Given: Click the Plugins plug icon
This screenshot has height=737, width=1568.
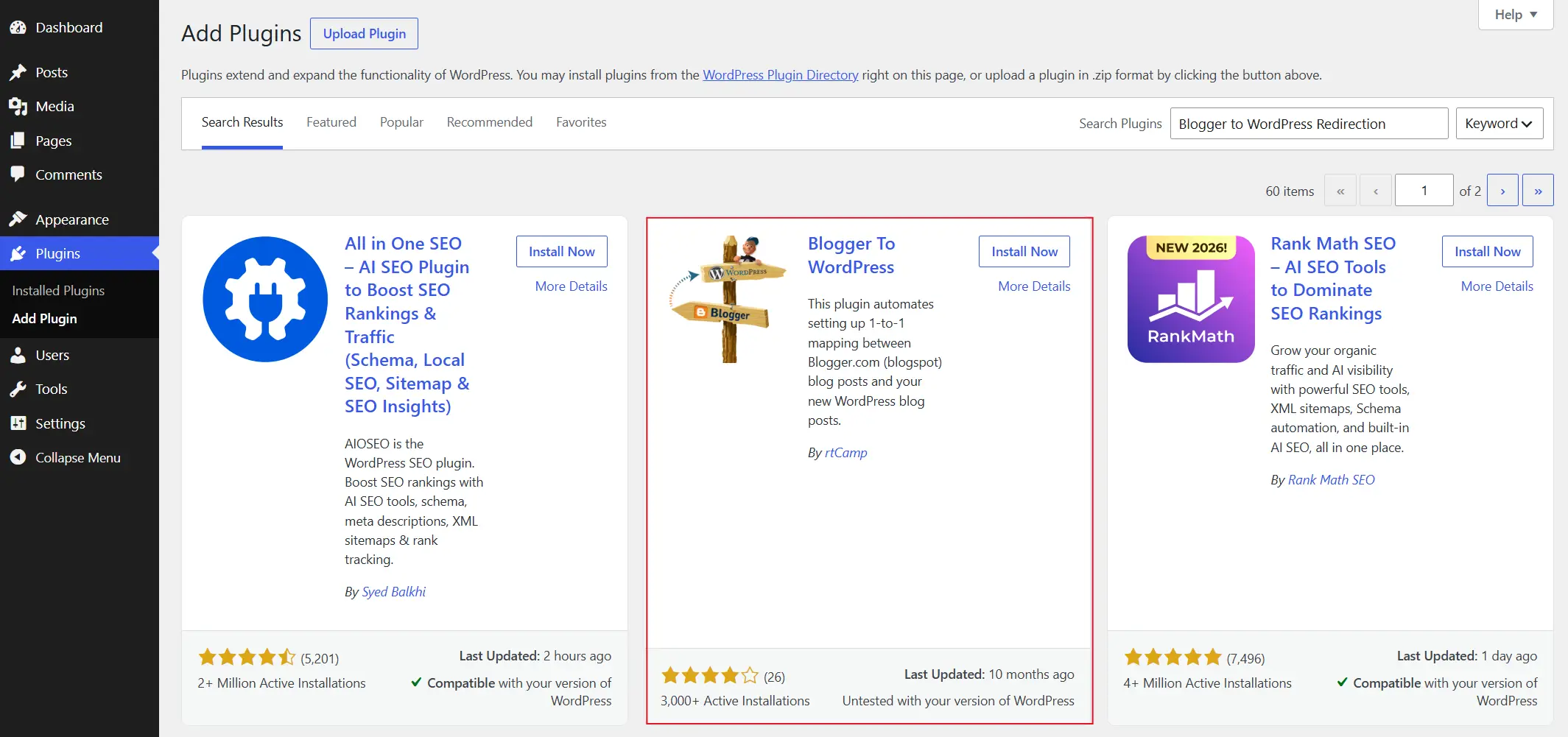Looking at the screenshot, I should (x=18, y=253).
